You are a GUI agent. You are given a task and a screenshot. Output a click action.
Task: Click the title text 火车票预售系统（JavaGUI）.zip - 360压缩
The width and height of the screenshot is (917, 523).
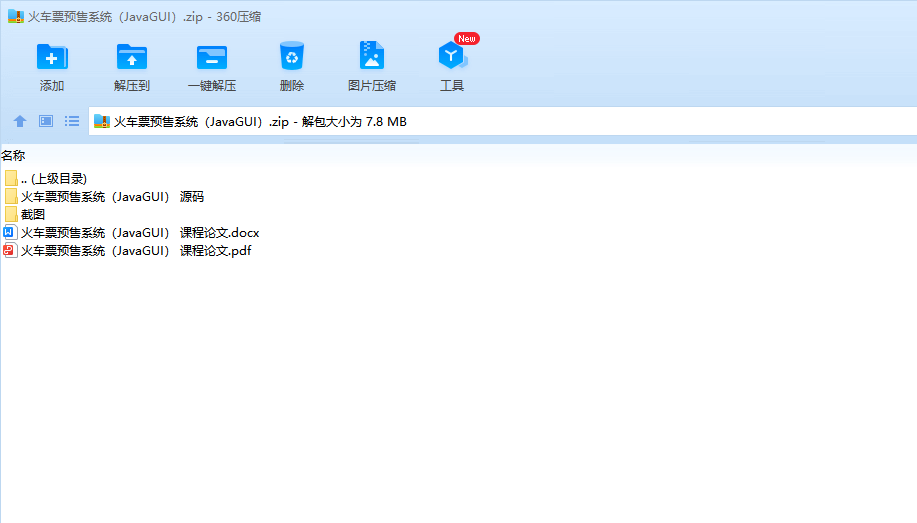point(144,17)
